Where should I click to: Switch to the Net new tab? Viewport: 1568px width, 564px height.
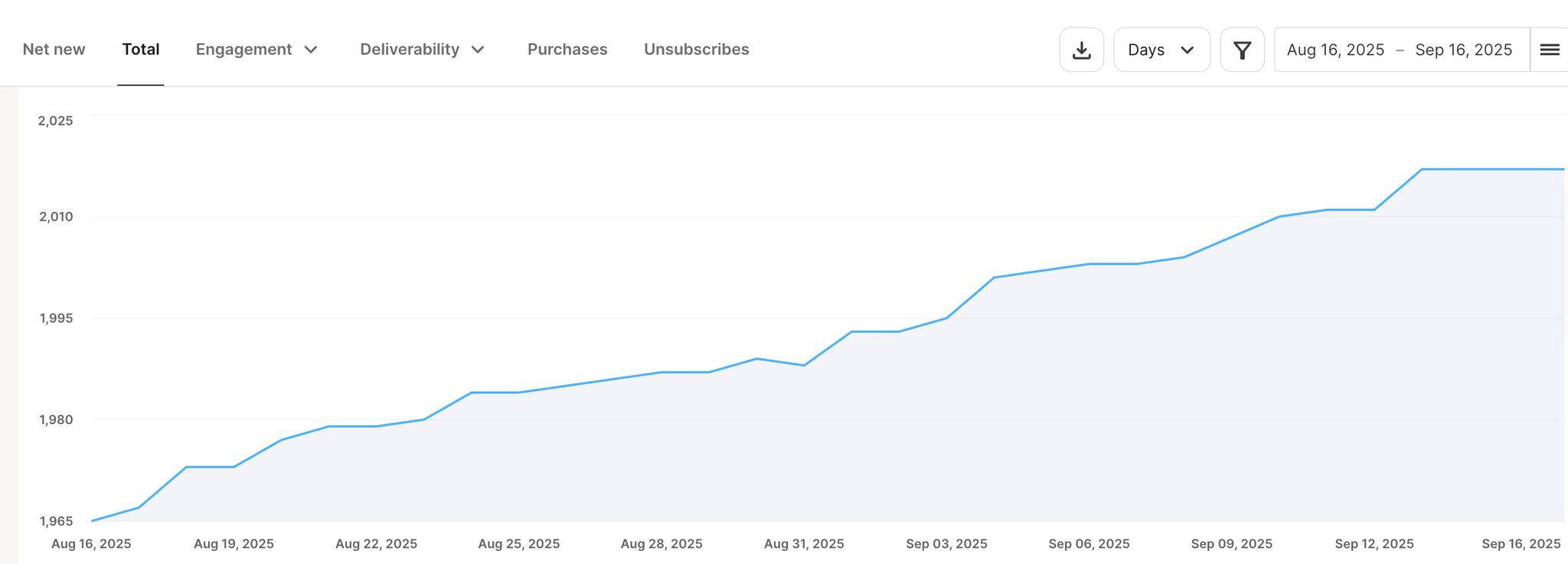tap(54, 50)
